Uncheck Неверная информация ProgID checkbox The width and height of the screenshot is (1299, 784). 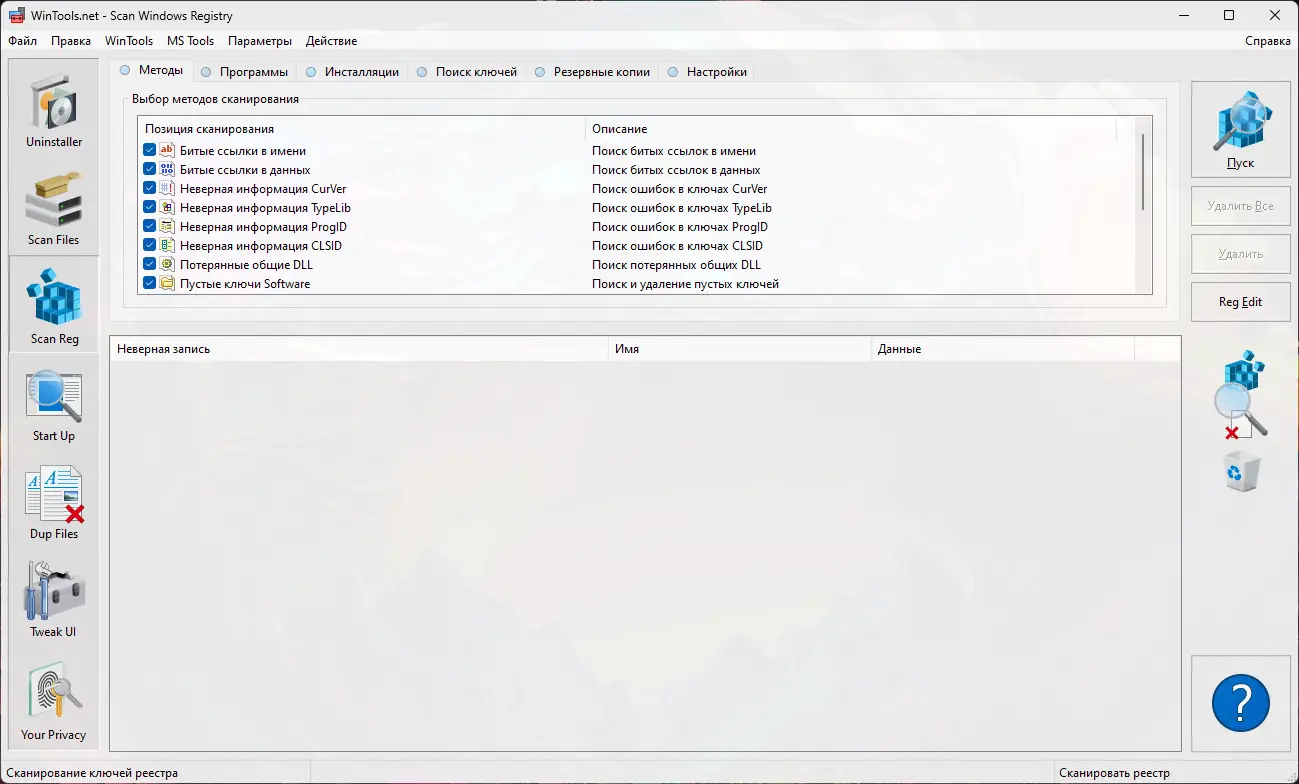point(150,227)
